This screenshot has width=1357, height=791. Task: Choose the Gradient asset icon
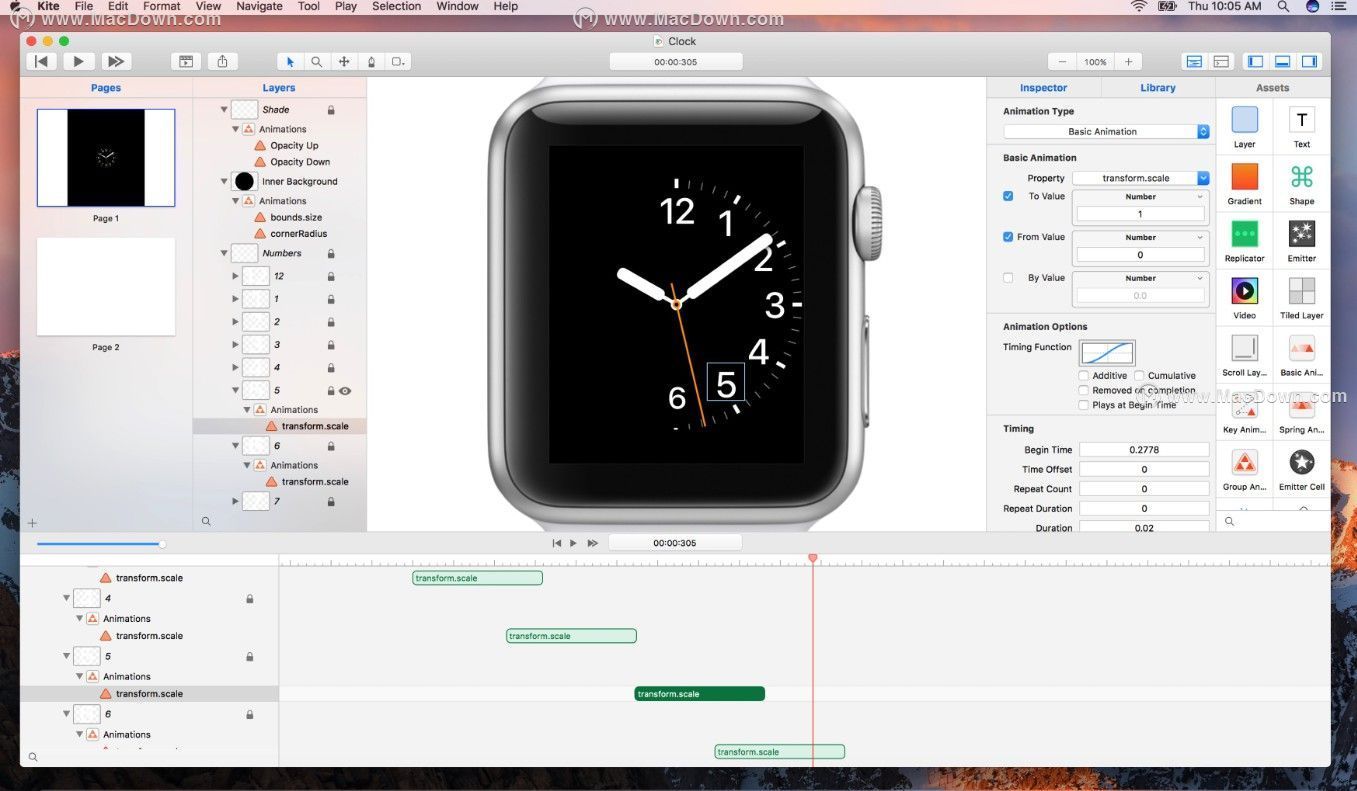[1245, 177]
